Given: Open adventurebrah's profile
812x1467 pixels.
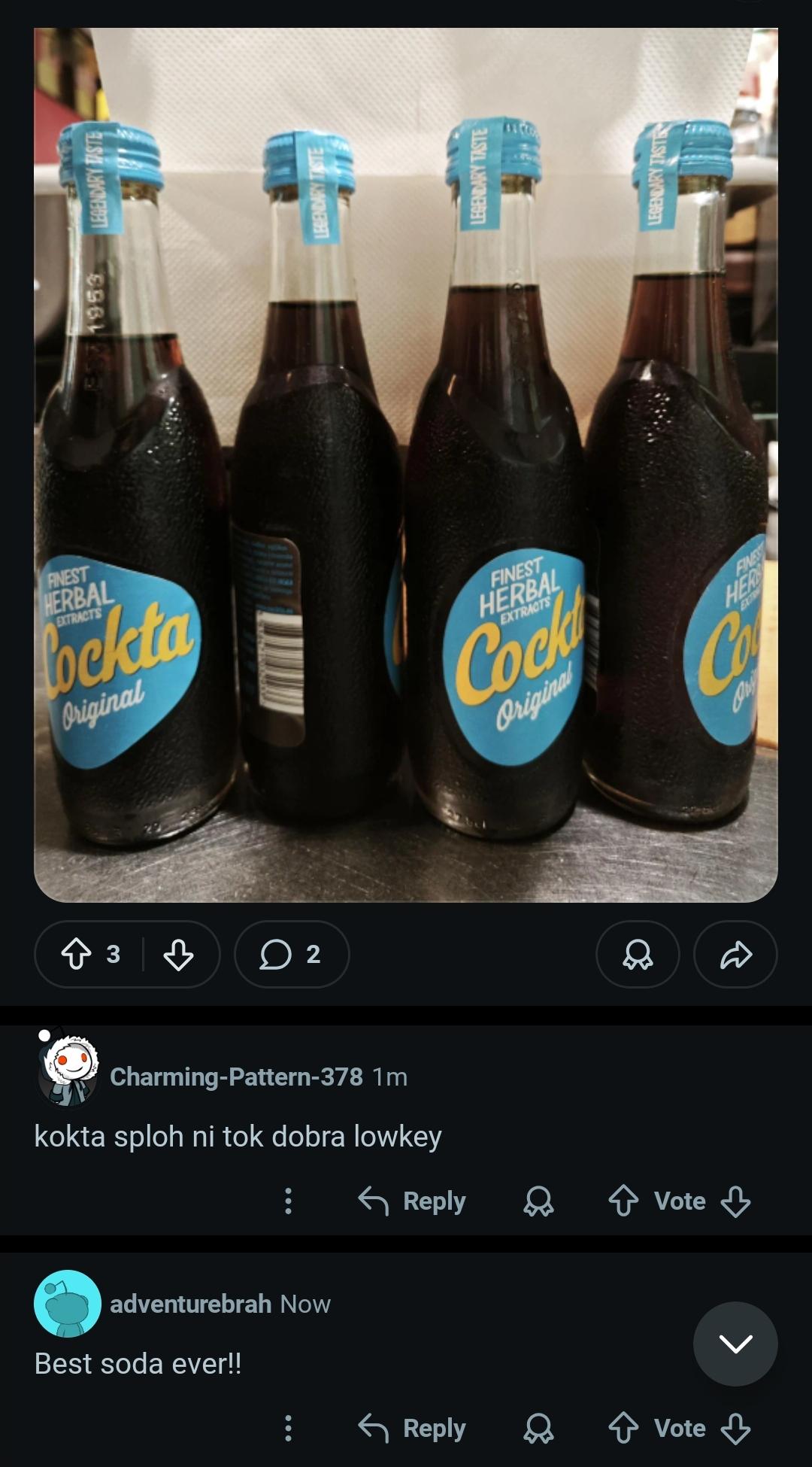Looking at the screenshot, I should 190,1304.
